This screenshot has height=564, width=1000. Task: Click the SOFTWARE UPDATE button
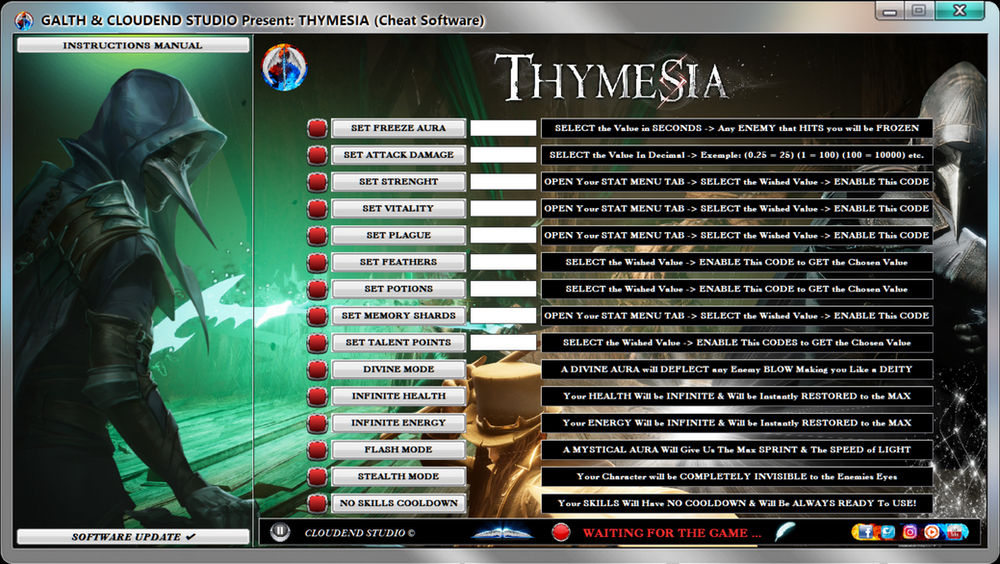[x=133, y=537]
